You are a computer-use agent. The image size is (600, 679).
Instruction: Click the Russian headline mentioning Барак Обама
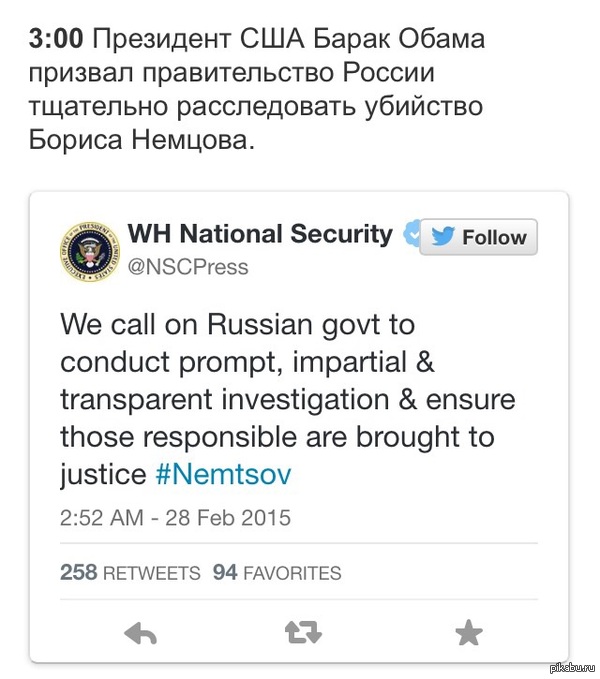[x=257, y=89]
